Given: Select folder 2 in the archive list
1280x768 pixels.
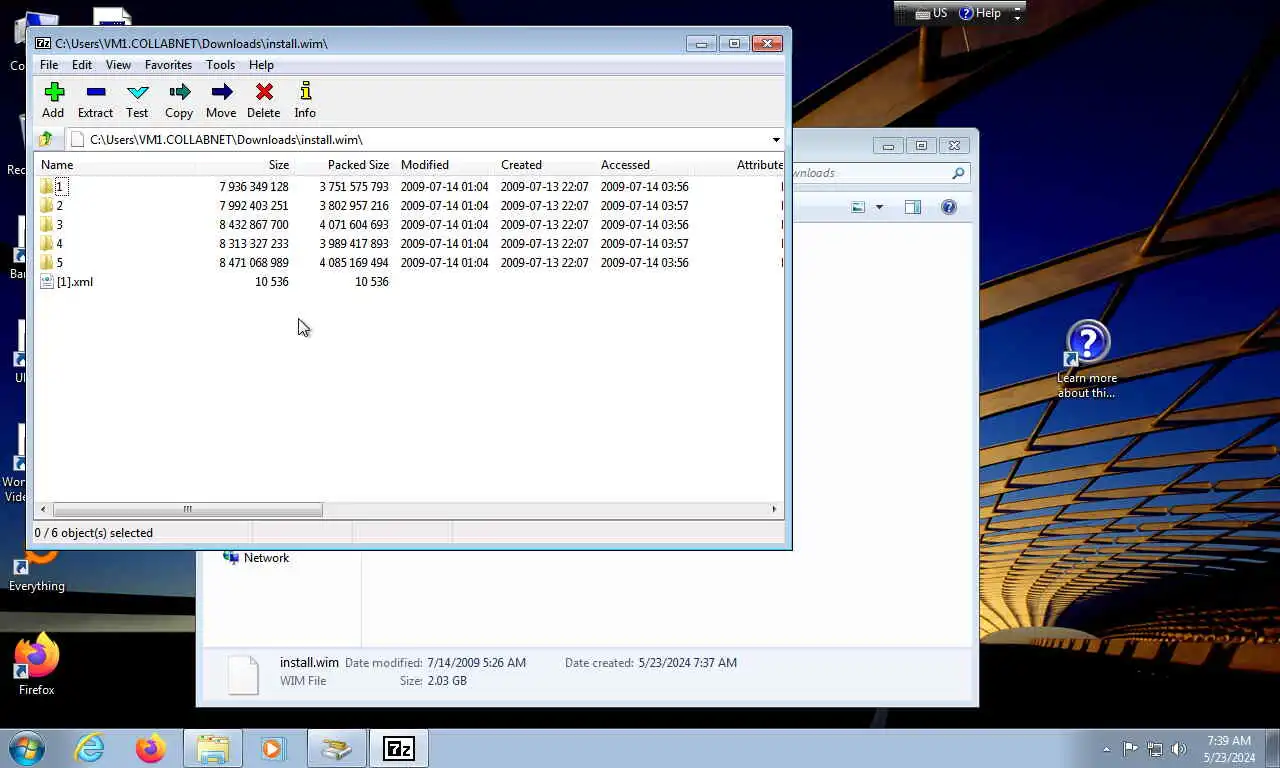Looking at the screenshot, I should point(59,205).
